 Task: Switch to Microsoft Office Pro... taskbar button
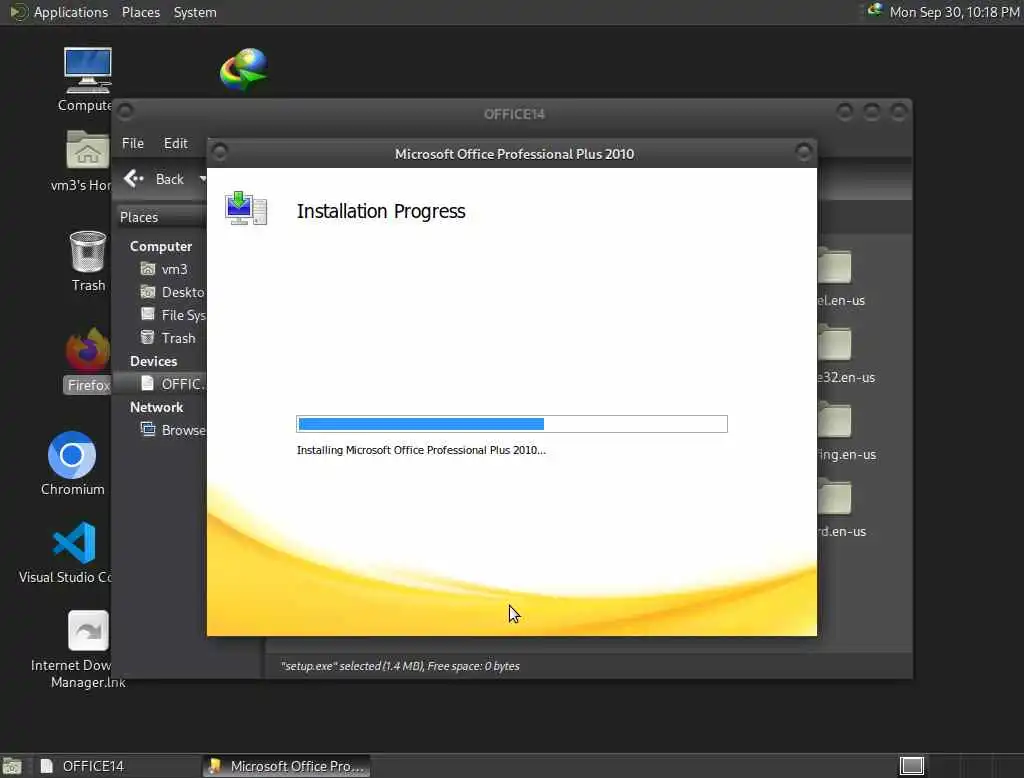(287, 766)
